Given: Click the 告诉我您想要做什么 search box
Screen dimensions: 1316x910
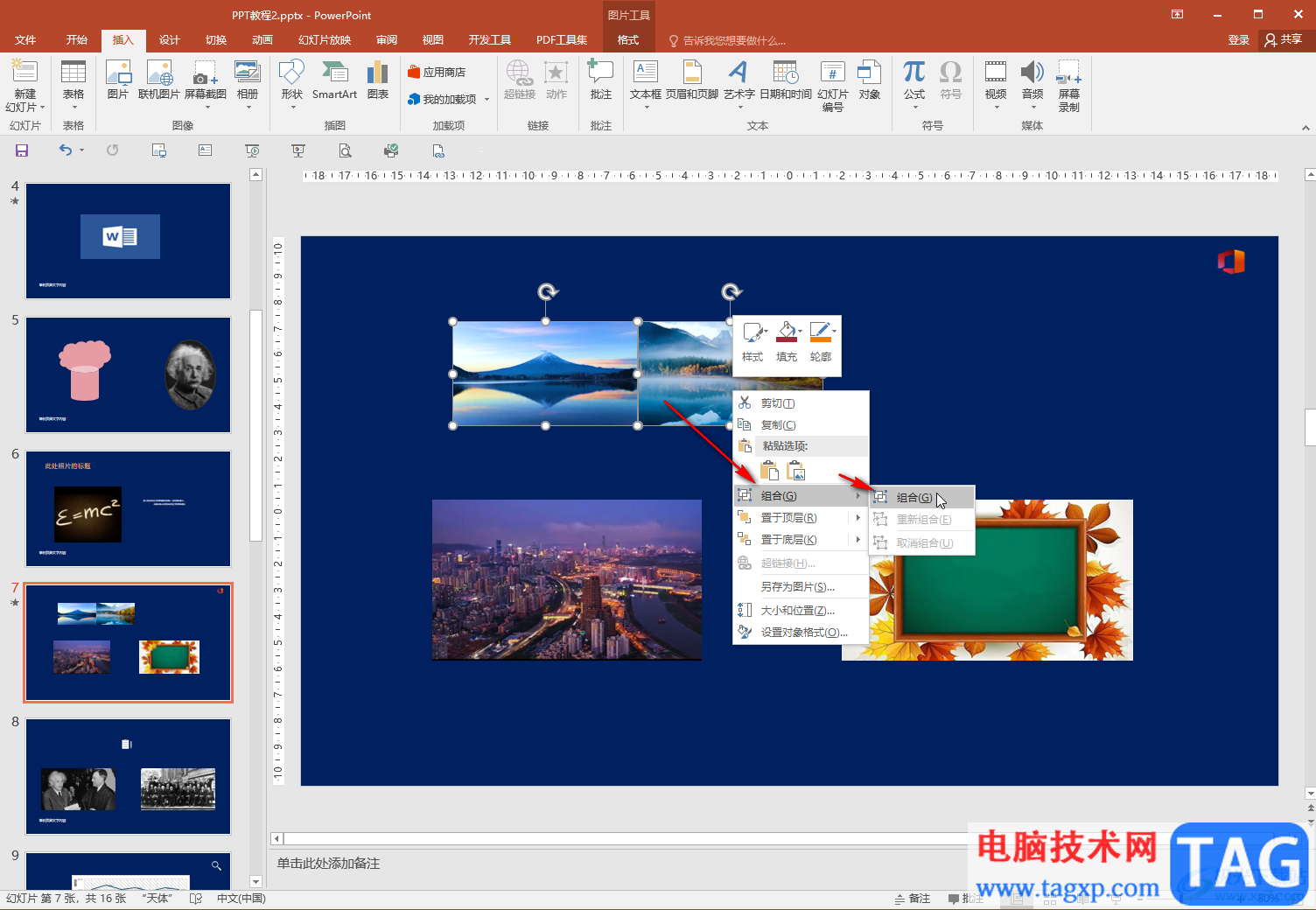Looking at the screenshot, I should (728, 40).
